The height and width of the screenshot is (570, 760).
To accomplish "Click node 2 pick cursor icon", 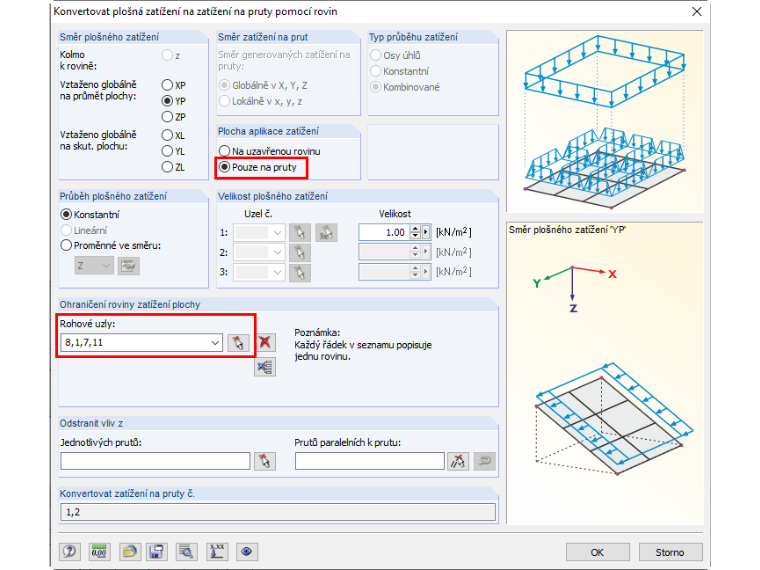I will click(x=300, y=253).
